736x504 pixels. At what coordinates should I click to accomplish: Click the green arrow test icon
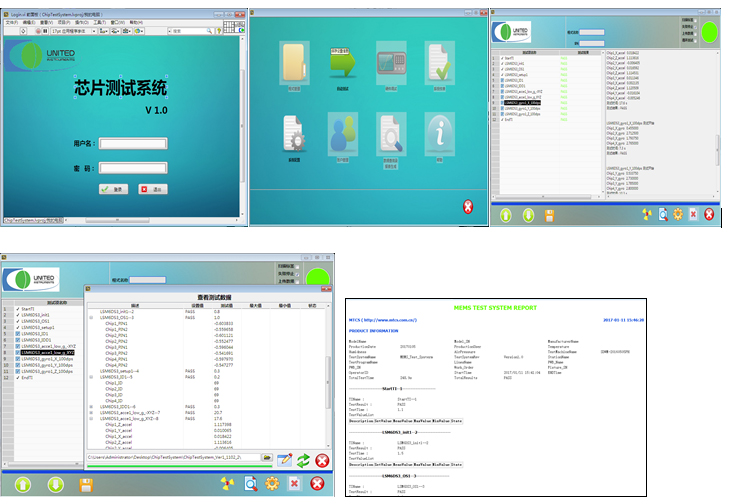click(x=343, y=64)
